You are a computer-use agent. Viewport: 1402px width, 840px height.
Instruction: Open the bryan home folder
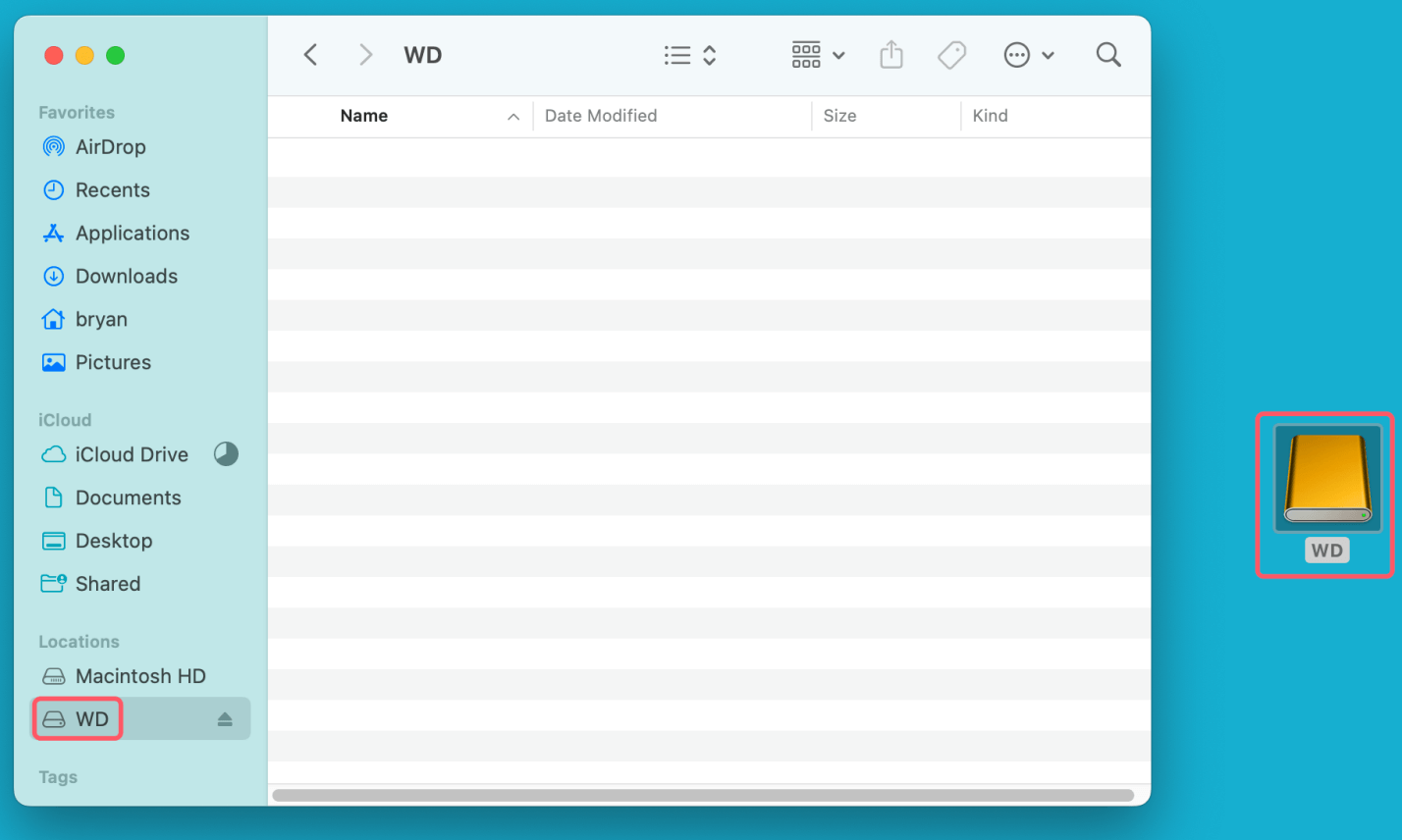click(101, 319)
